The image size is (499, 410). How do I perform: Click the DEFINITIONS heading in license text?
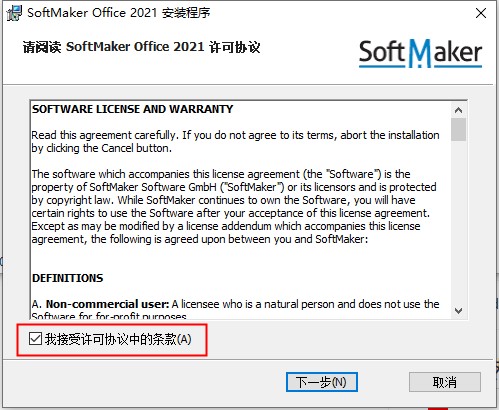click(68, 278)
